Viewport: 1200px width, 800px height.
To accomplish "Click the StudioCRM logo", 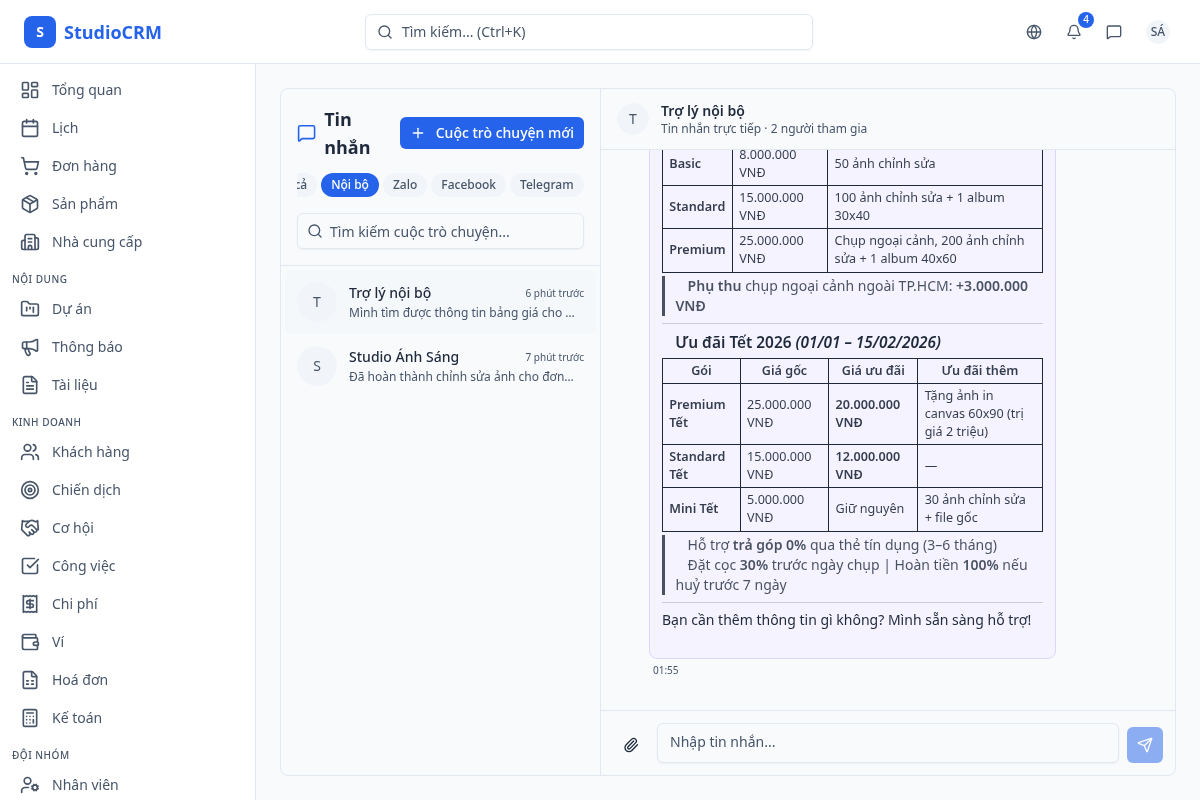I will [x=93, y=32].
